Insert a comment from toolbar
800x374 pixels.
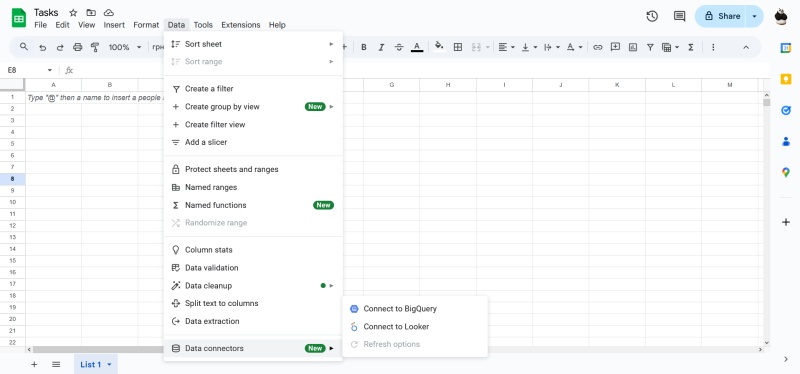coord(615,47)
